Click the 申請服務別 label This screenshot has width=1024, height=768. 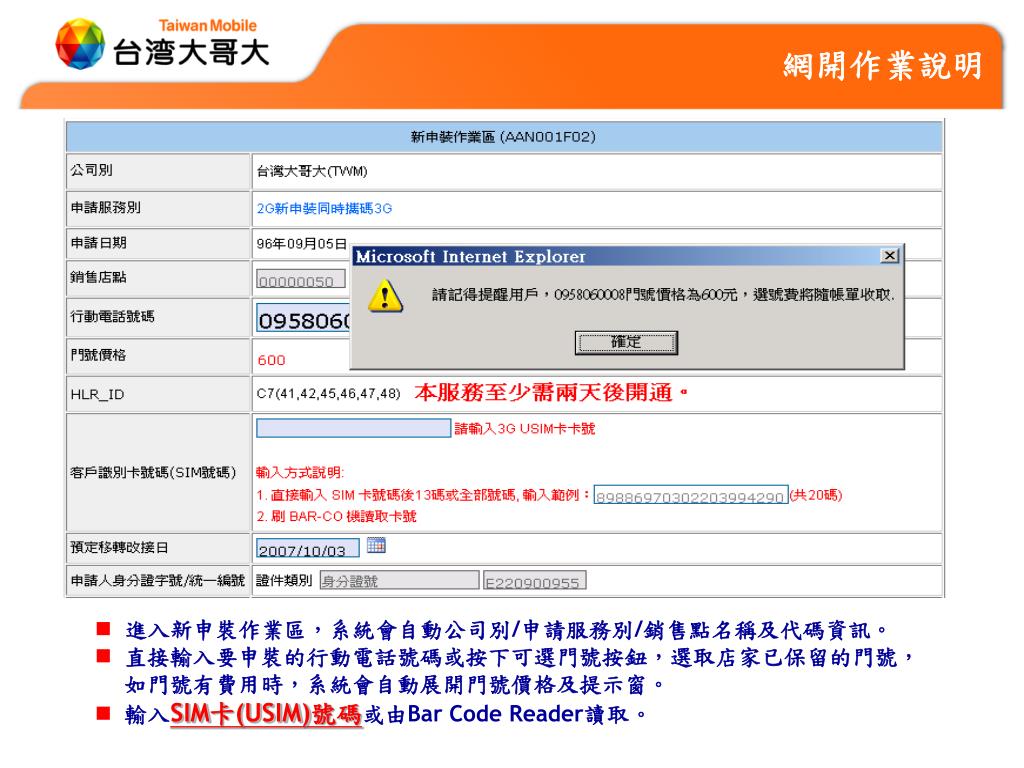(105, 207)
